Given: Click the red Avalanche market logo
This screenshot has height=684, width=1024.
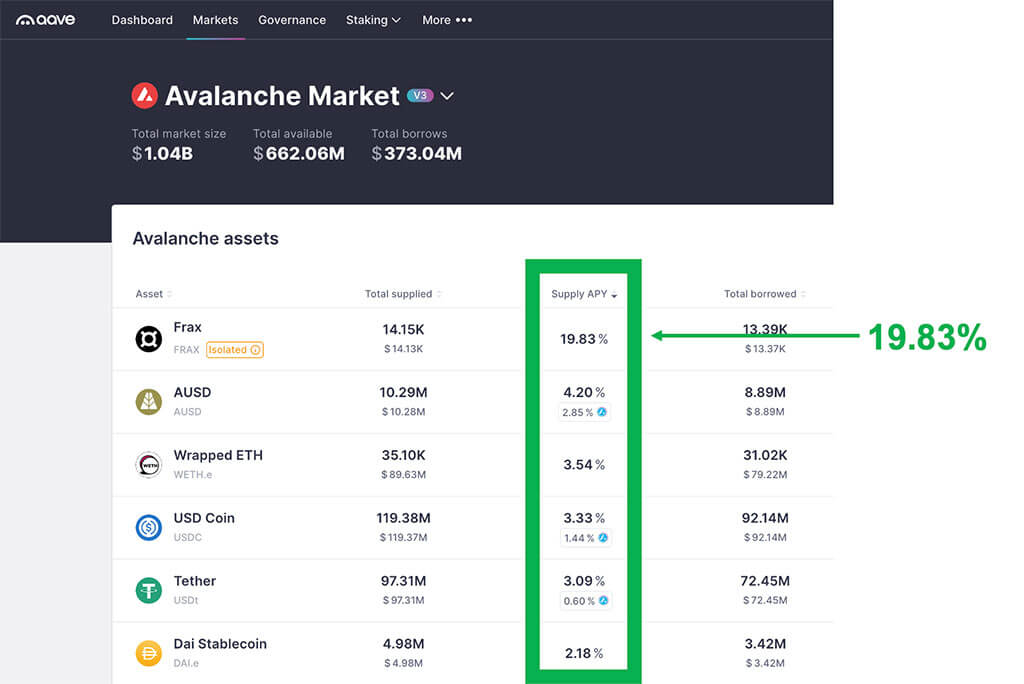Looking at the screenshot, I should (x=145, y=96).
